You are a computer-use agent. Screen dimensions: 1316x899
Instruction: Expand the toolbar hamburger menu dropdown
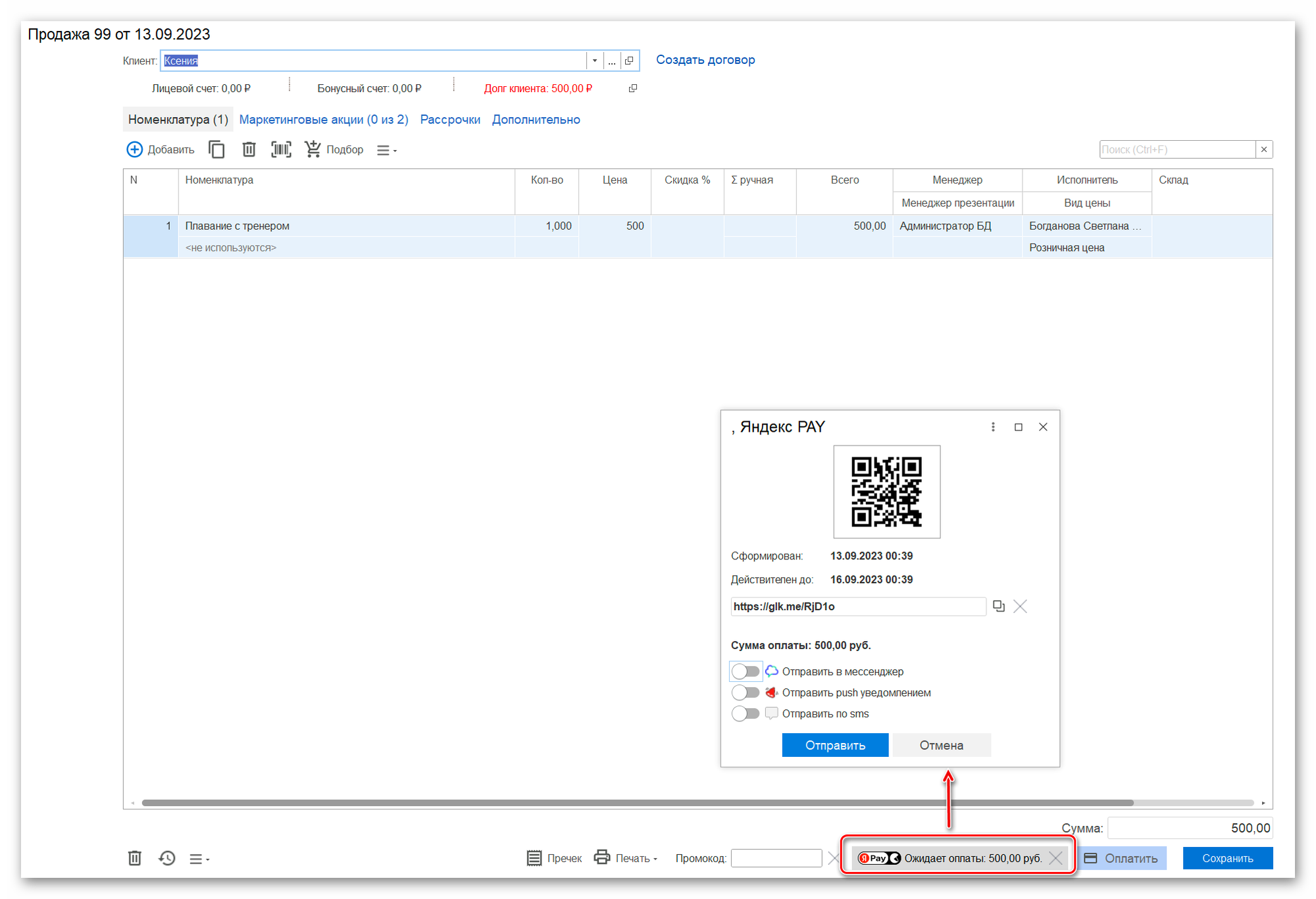point(386,150)
